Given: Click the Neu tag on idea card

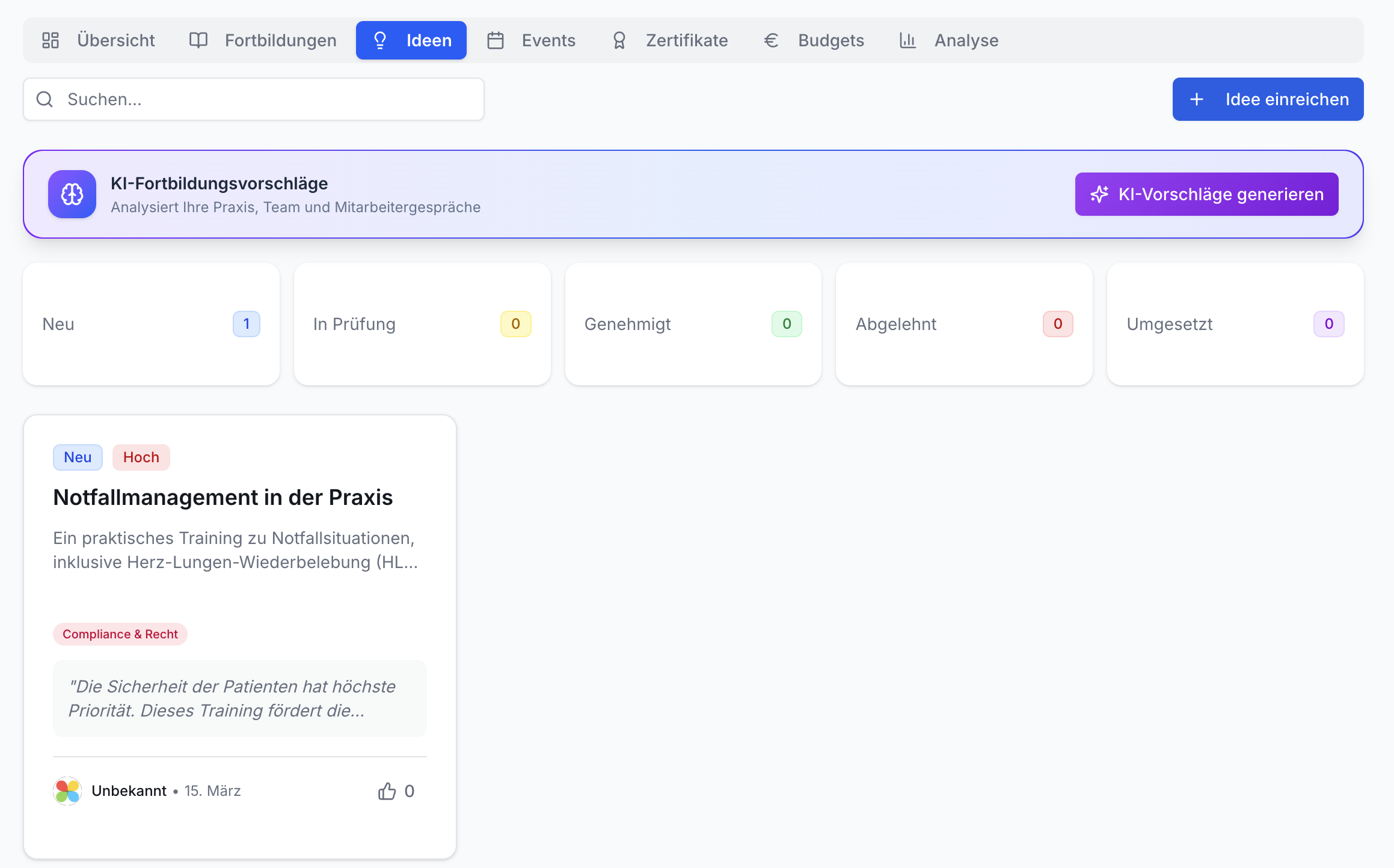Looking at the screenshot, I should point(78,457).
